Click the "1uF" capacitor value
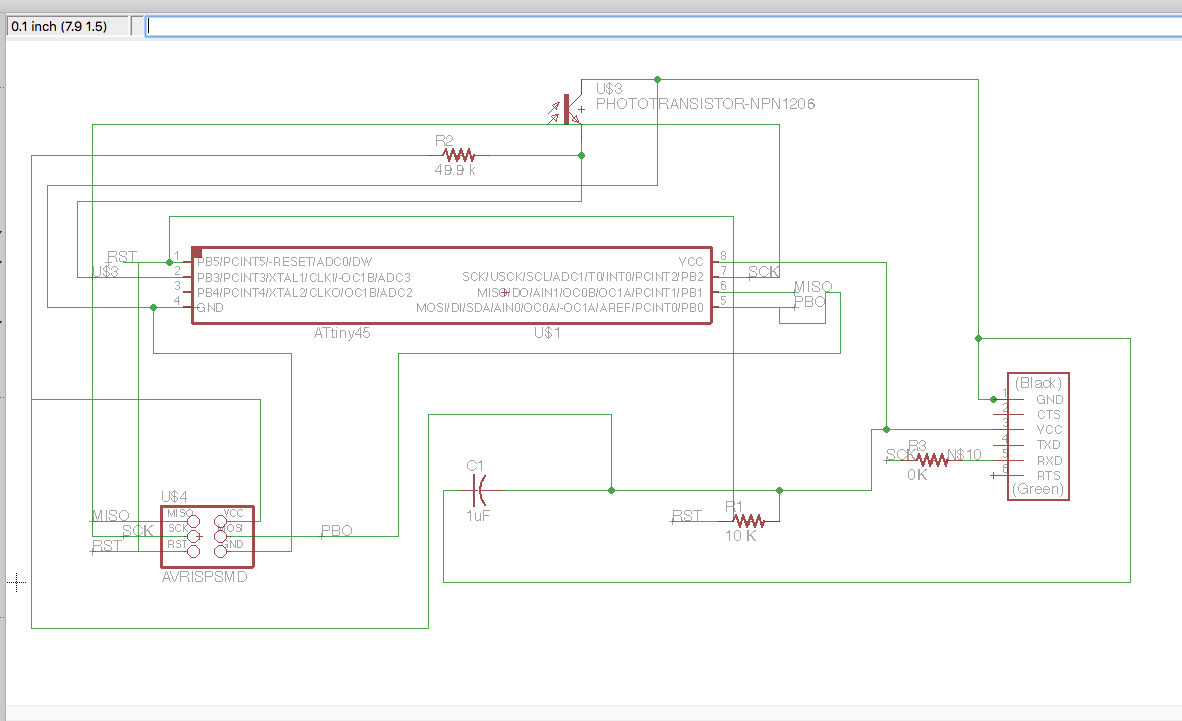 [478, 516]
